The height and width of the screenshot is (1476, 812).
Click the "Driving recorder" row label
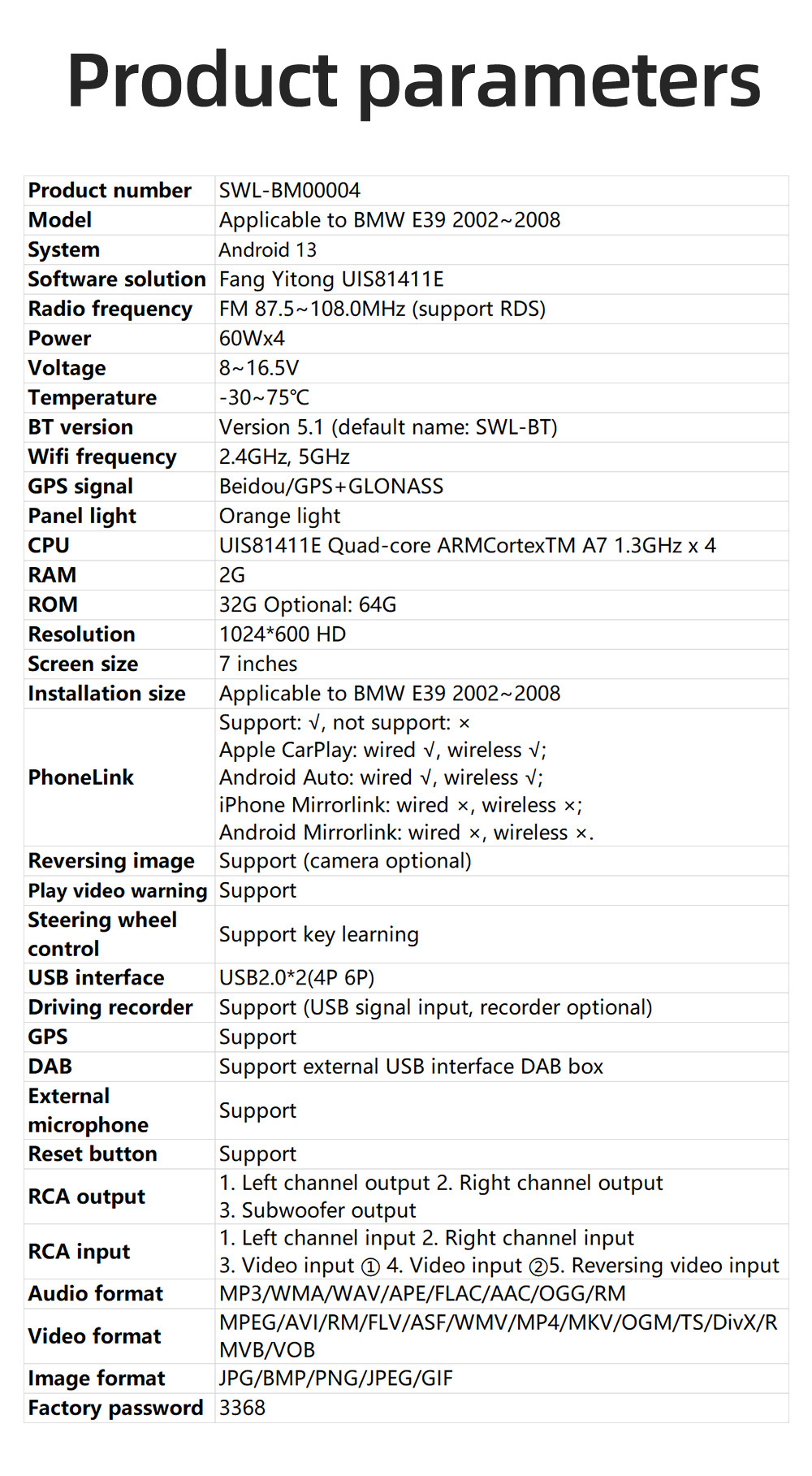(110, 1008)
